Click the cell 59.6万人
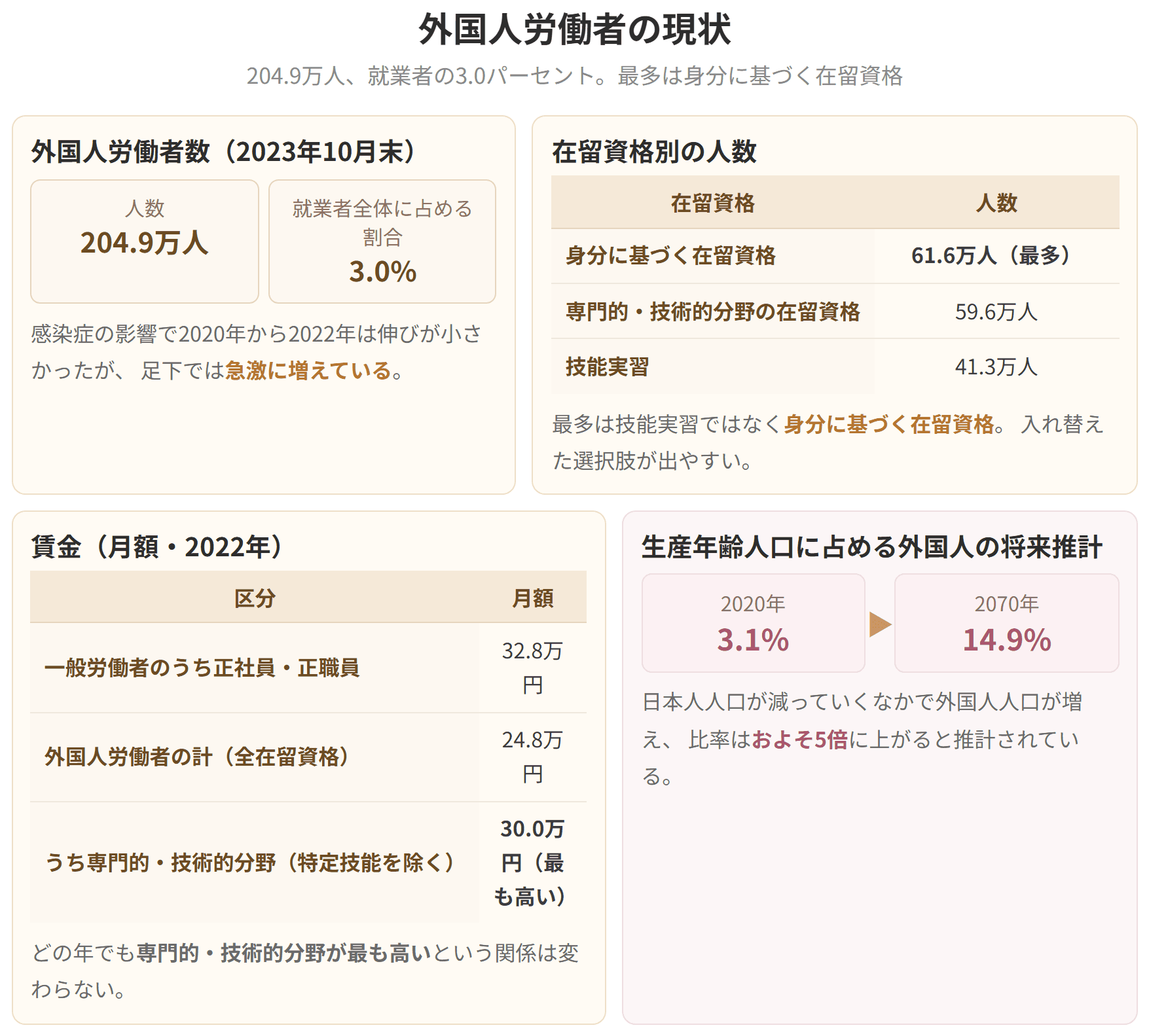Screen dimensions: 1149x1036 click(x=996, y=312)
